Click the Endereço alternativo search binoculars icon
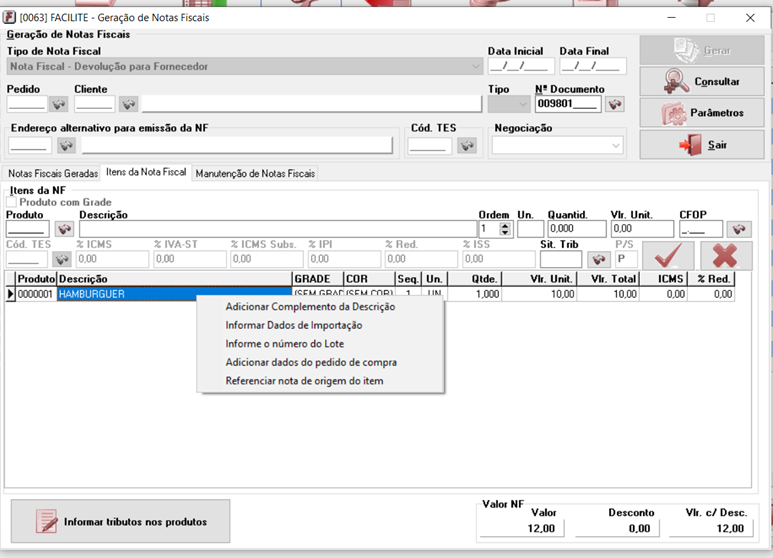The image size is (773, 558). 66,145
